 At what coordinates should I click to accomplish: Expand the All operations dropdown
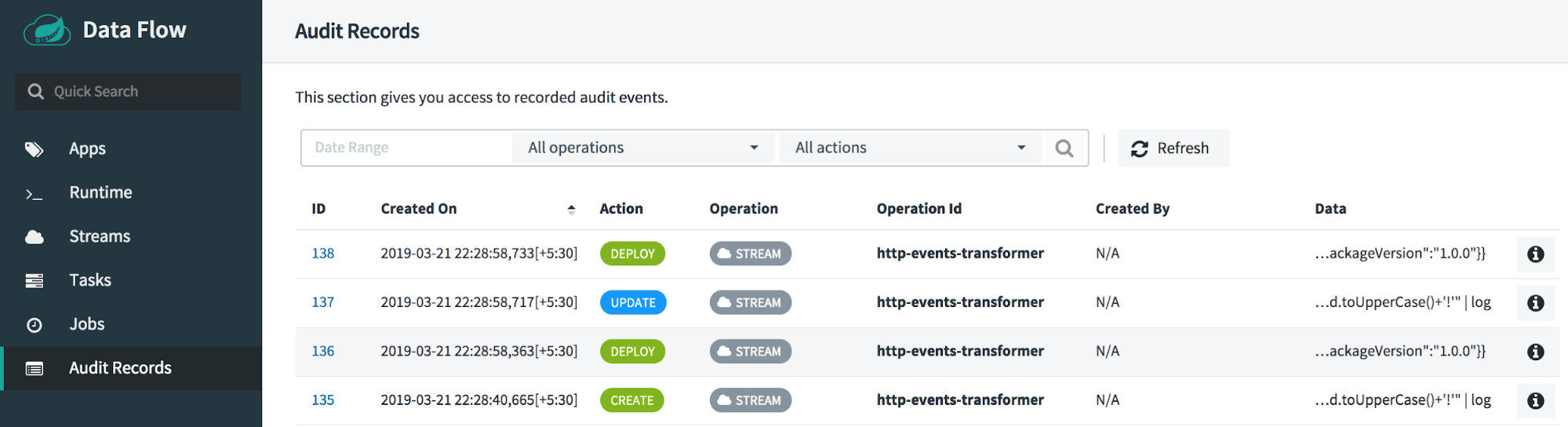pyautogui.click(x=642, y=148)
